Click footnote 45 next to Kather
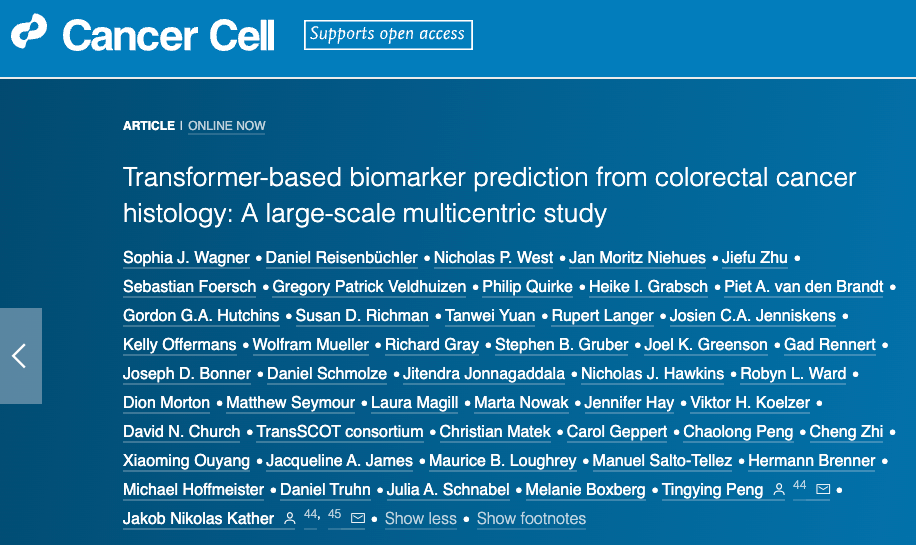The height and width of the screenshot is (545, 916). click(x=334, y=514)
